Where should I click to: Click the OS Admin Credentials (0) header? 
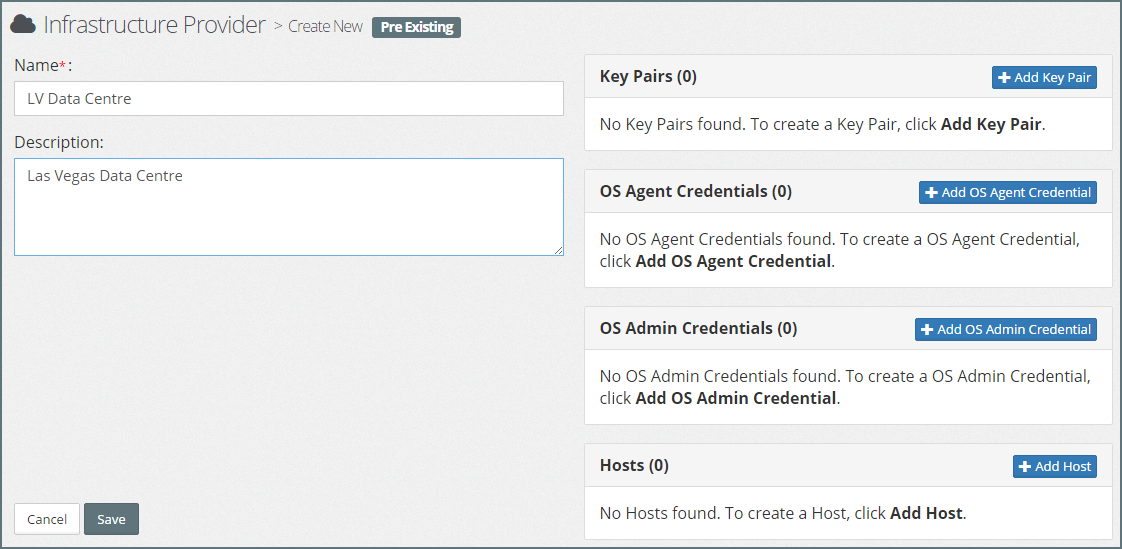[698, 328]
